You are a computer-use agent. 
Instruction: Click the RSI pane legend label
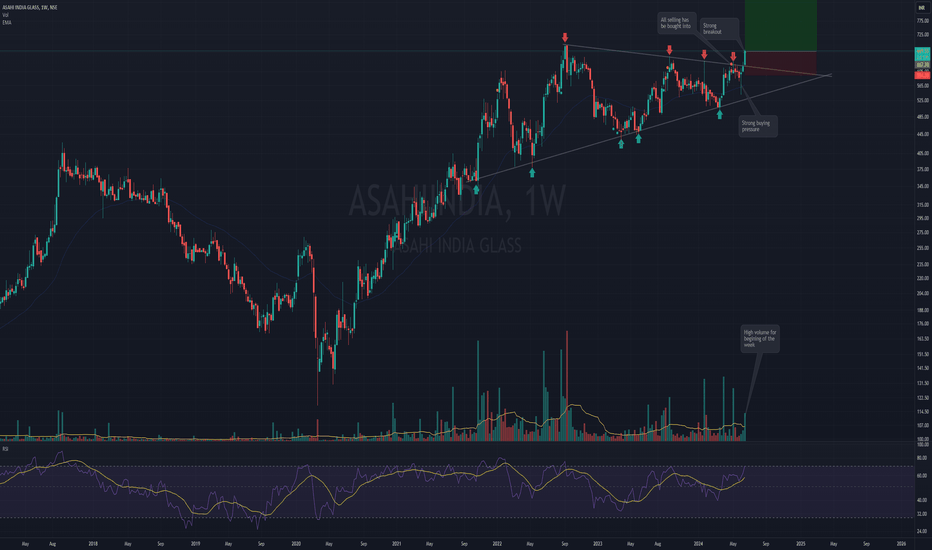pos(5,448)
